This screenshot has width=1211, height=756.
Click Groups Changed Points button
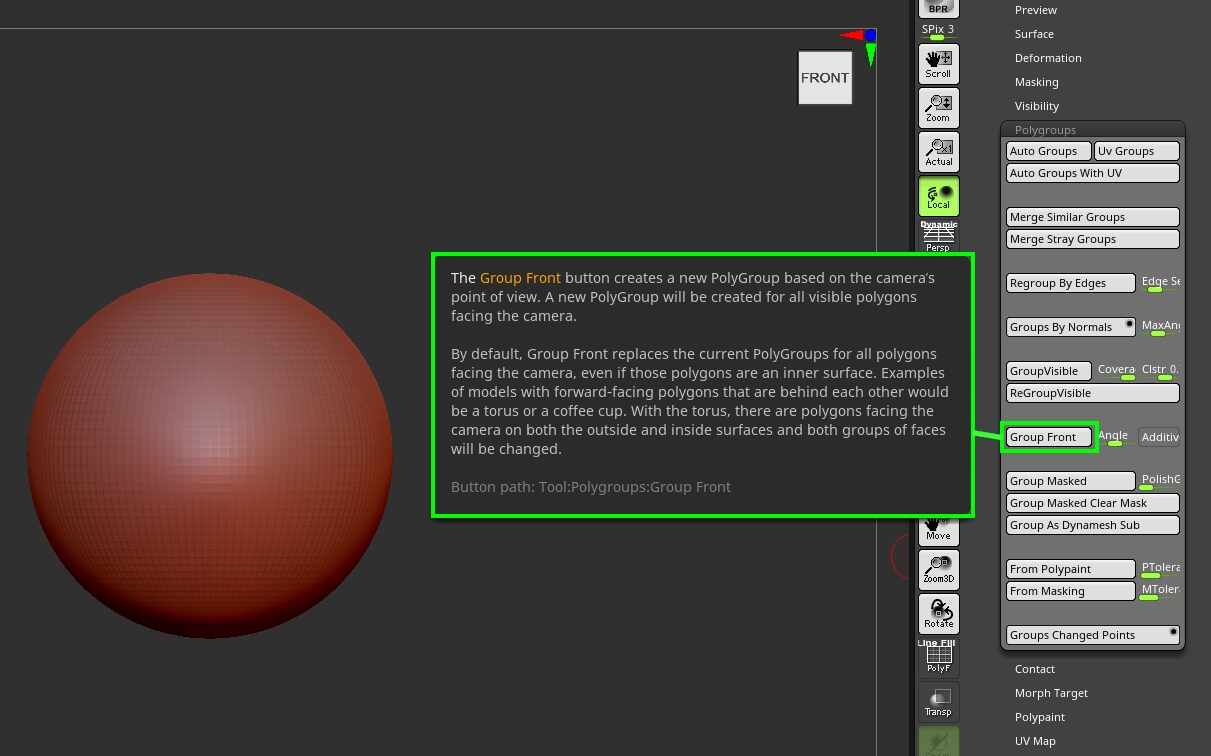click(1093, 635)
